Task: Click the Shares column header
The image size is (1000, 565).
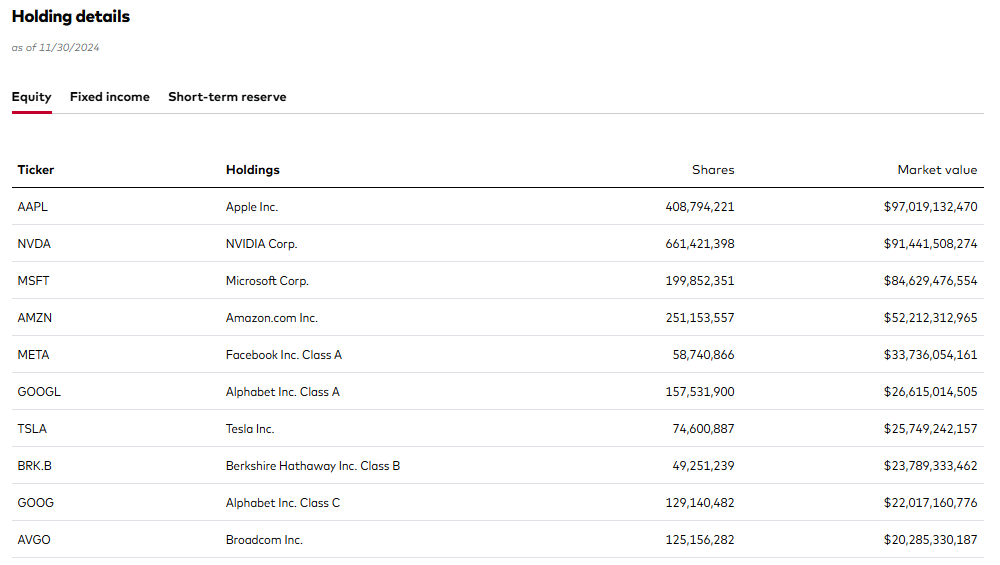Action: click(713, 170)
